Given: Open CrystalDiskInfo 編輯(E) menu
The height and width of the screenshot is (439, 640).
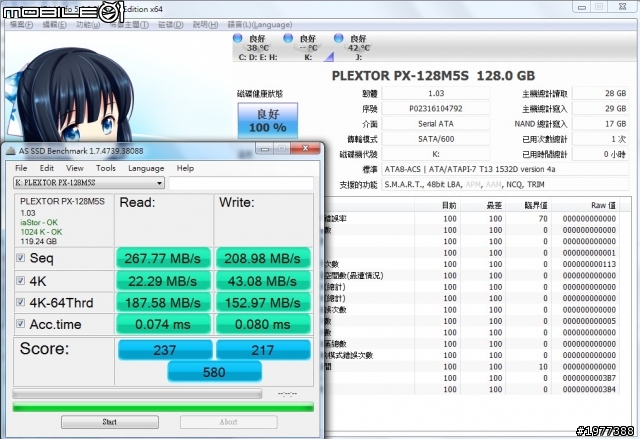Looking at the screenshot, I should coord(54,24).
